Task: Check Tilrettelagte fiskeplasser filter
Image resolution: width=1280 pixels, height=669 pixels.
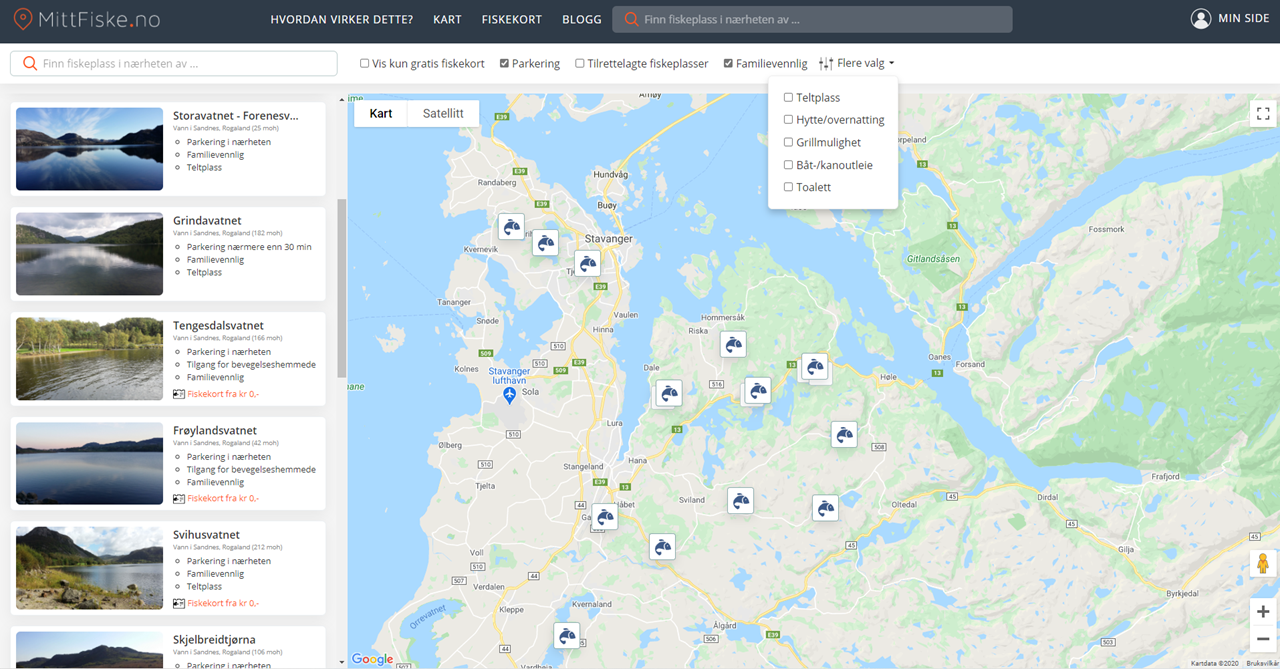Action: point(580,63)
